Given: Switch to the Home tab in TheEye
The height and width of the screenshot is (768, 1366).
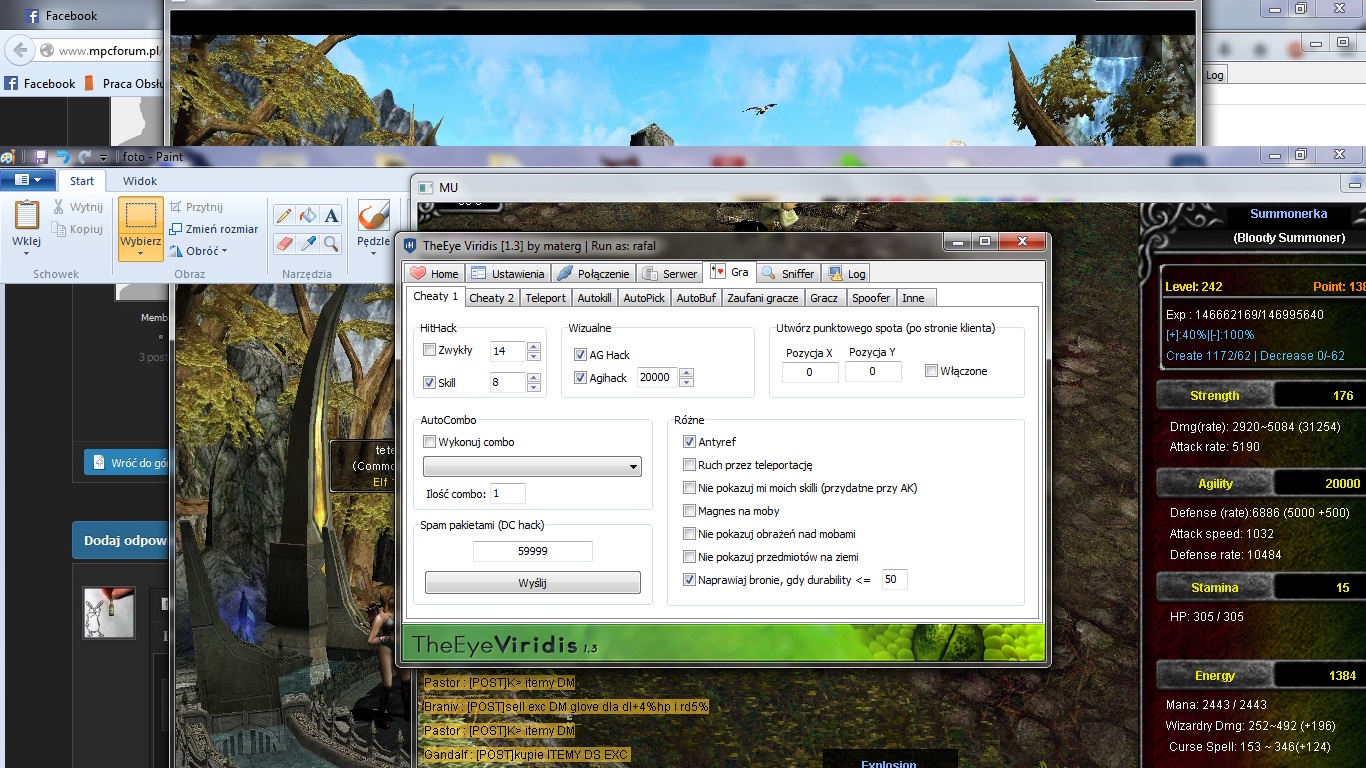Looking at the screenshot, I should pyautogui.click(x=435, y=273).
